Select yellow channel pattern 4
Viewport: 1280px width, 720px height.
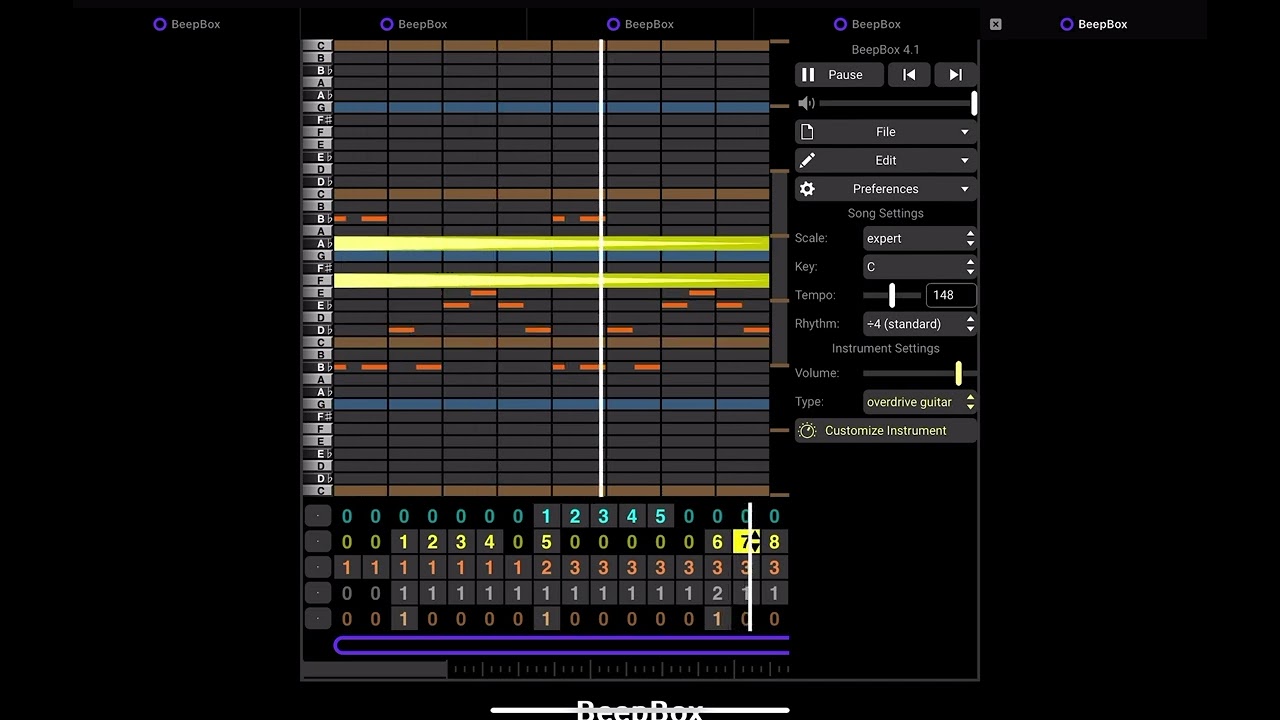click(489, 542)
